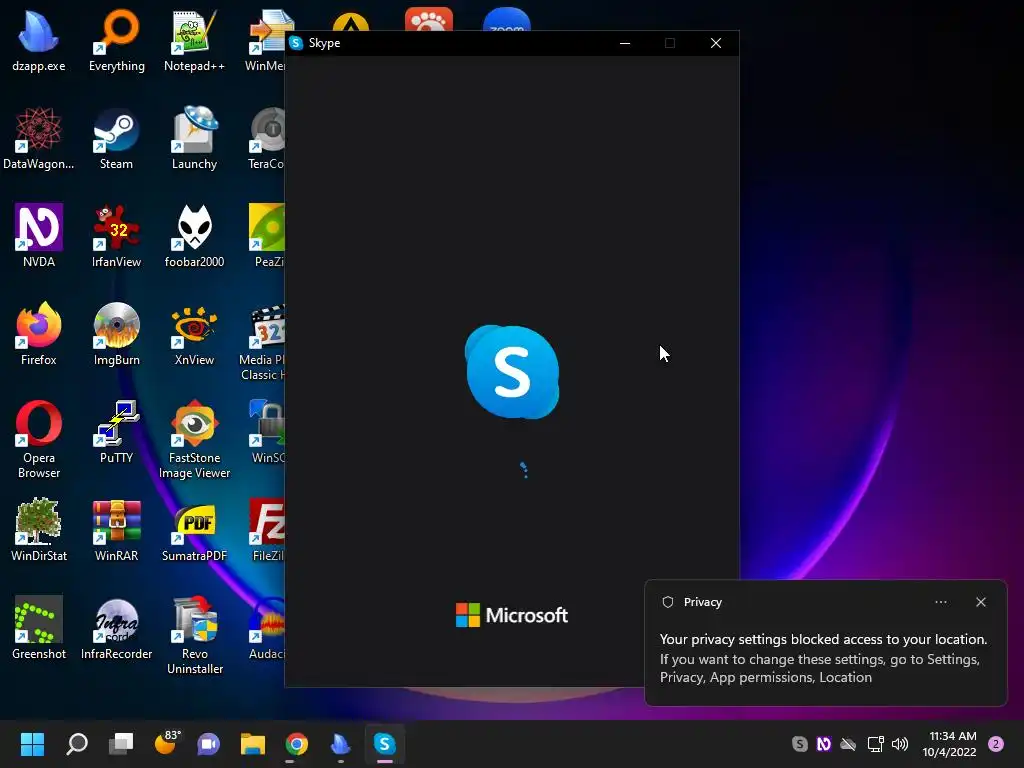Open the weather widget showing 83°
The width and height of the screenshot is (1024, 768).
[165, 744]
